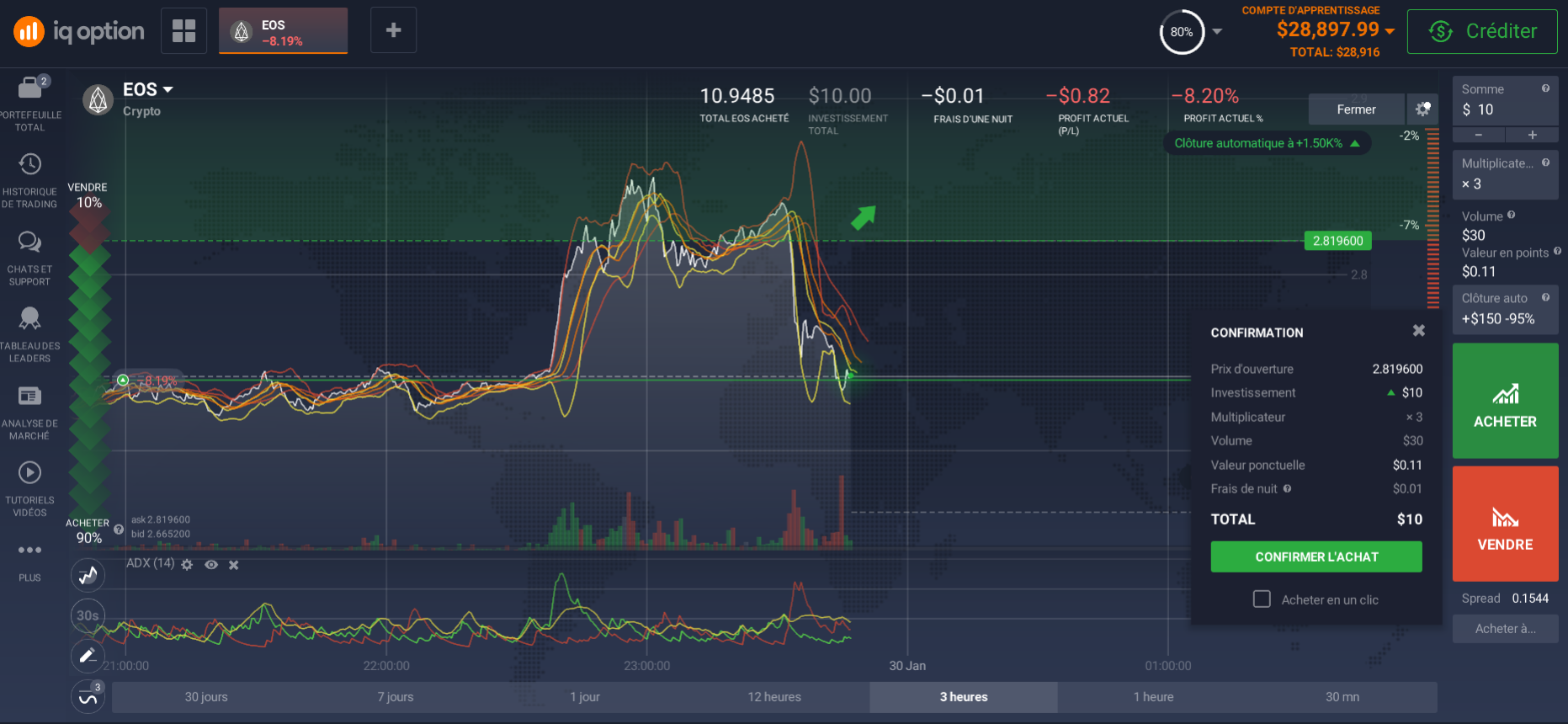This screenshot has height=724, width=1568.
Task: Open the 30s candle interval selector
Action: click(x=88, y=615)
